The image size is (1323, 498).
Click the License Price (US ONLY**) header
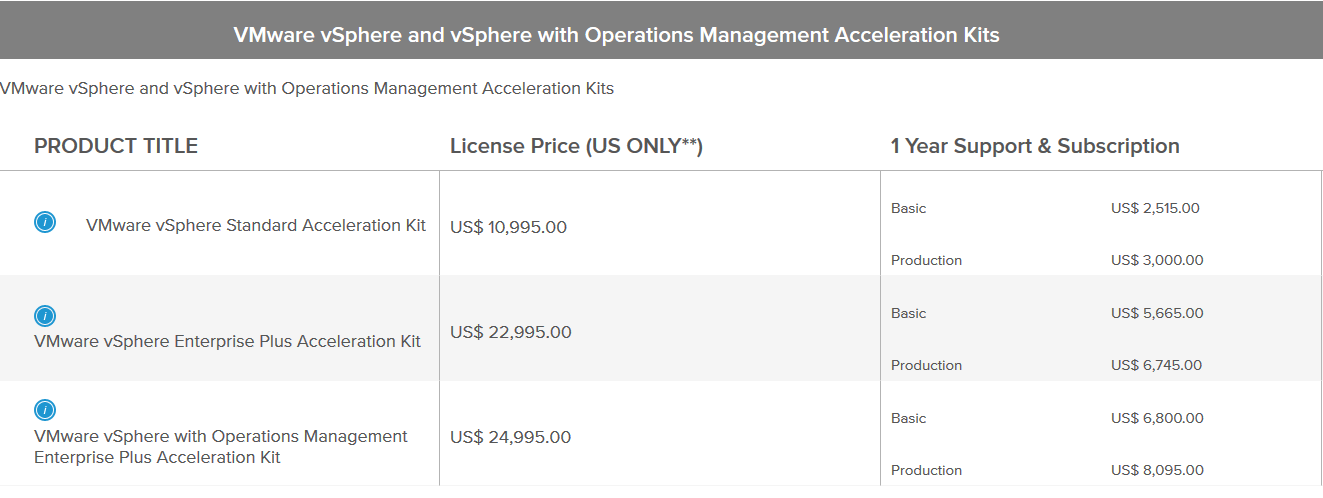click(576, 146)
